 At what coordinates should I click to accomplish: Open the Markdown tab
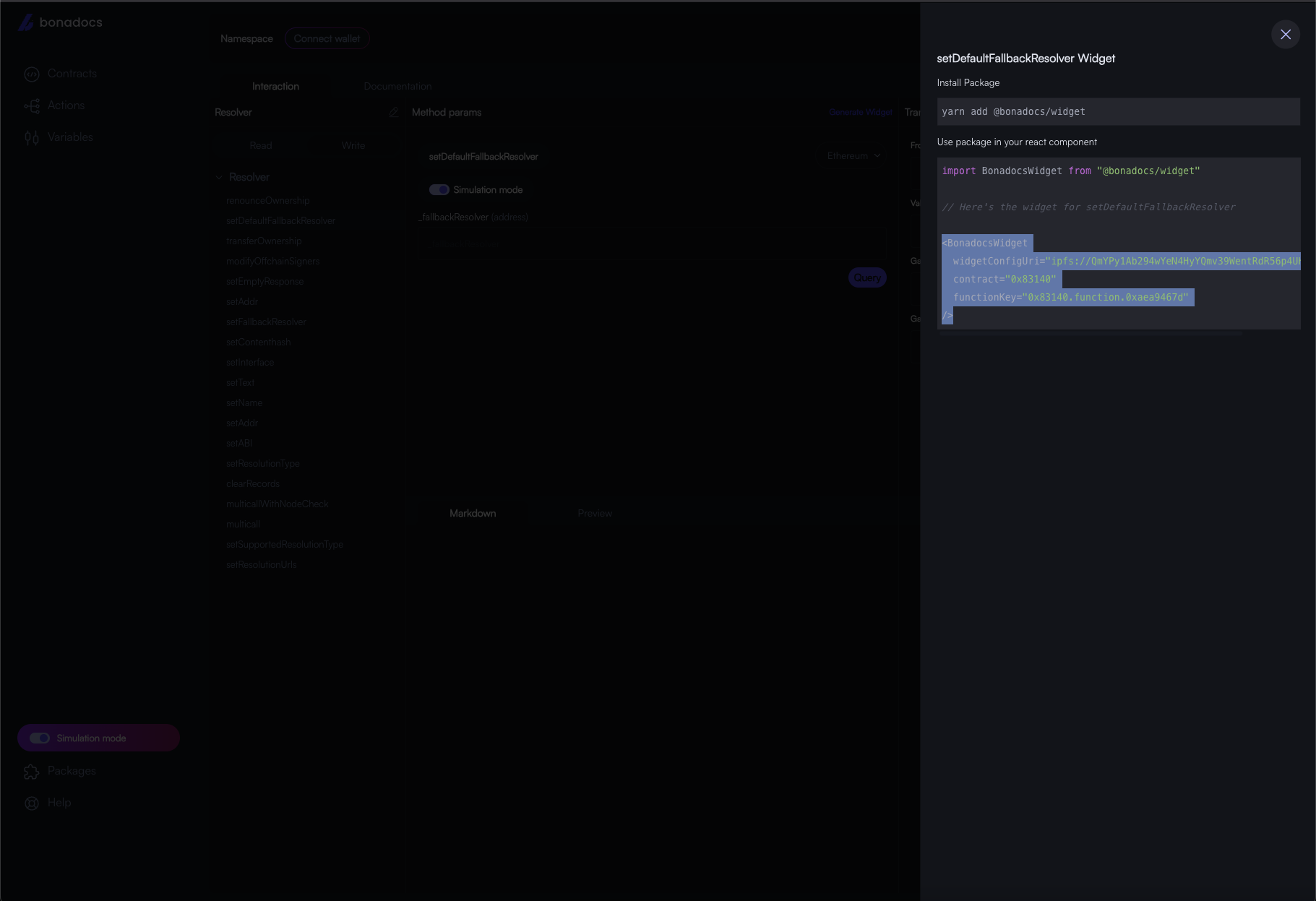click(473, 513)
